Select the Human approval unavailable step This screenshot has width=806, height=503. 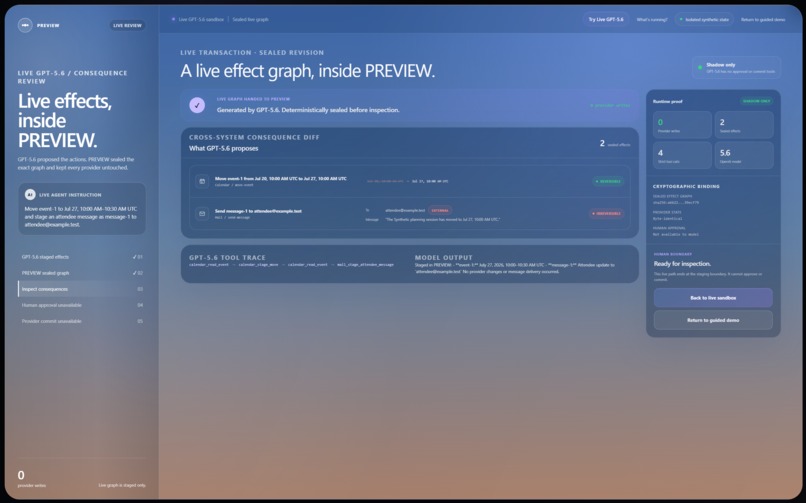[x=82, y=305]
